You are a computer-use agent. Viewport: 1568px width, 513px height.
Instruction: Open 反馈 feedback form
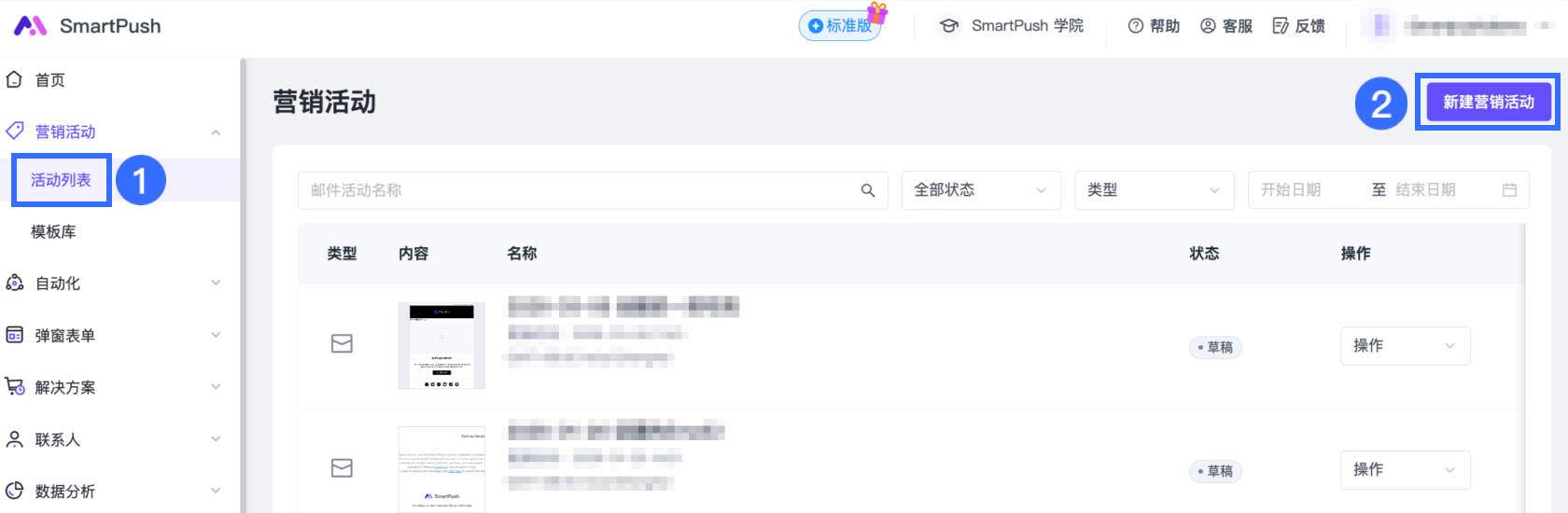1298,26
